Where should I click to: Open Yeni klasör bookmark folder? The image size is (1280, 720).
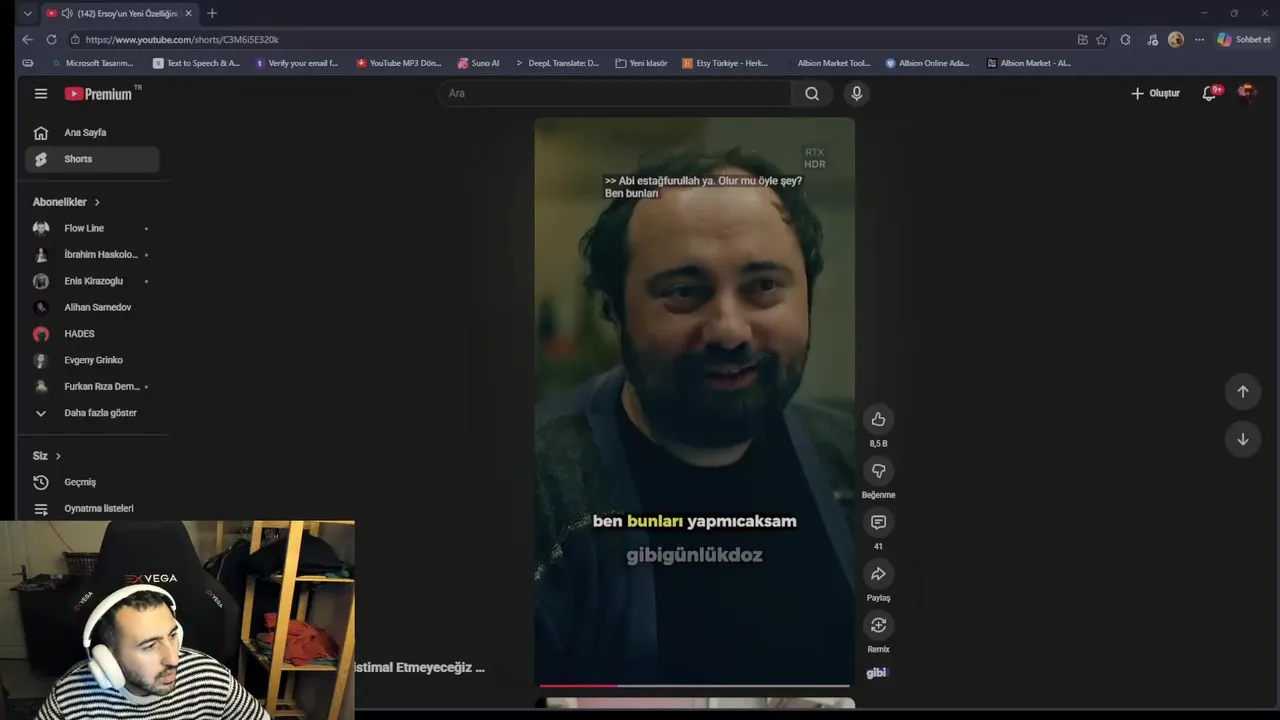641,63
